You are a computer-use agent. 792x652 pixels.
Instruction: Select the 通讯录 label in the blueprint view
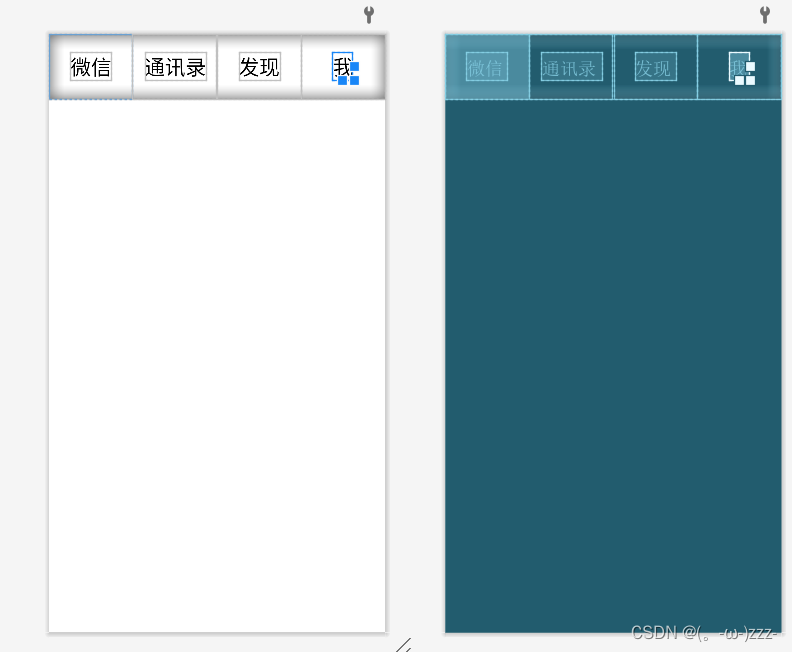pyautogui.click(x=572, y=67)
